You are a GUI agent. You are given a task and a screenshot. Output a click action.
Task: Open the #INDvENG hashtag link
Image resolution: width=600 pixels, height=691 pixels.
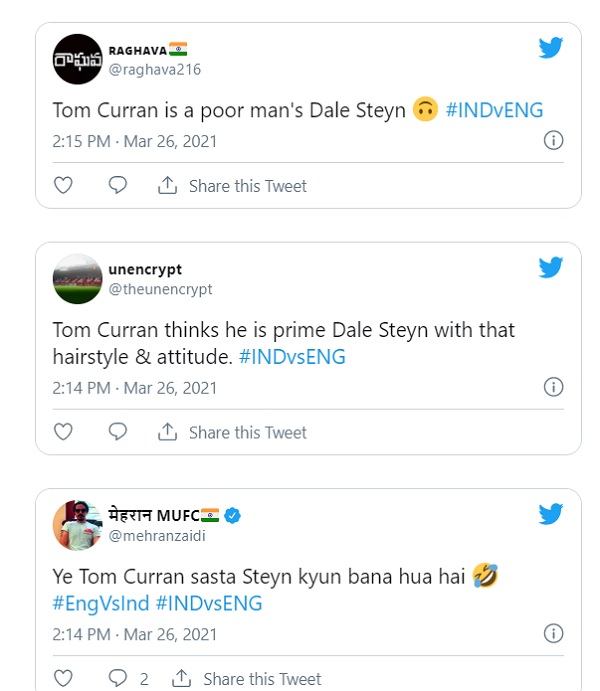click(x=494, y=110)
